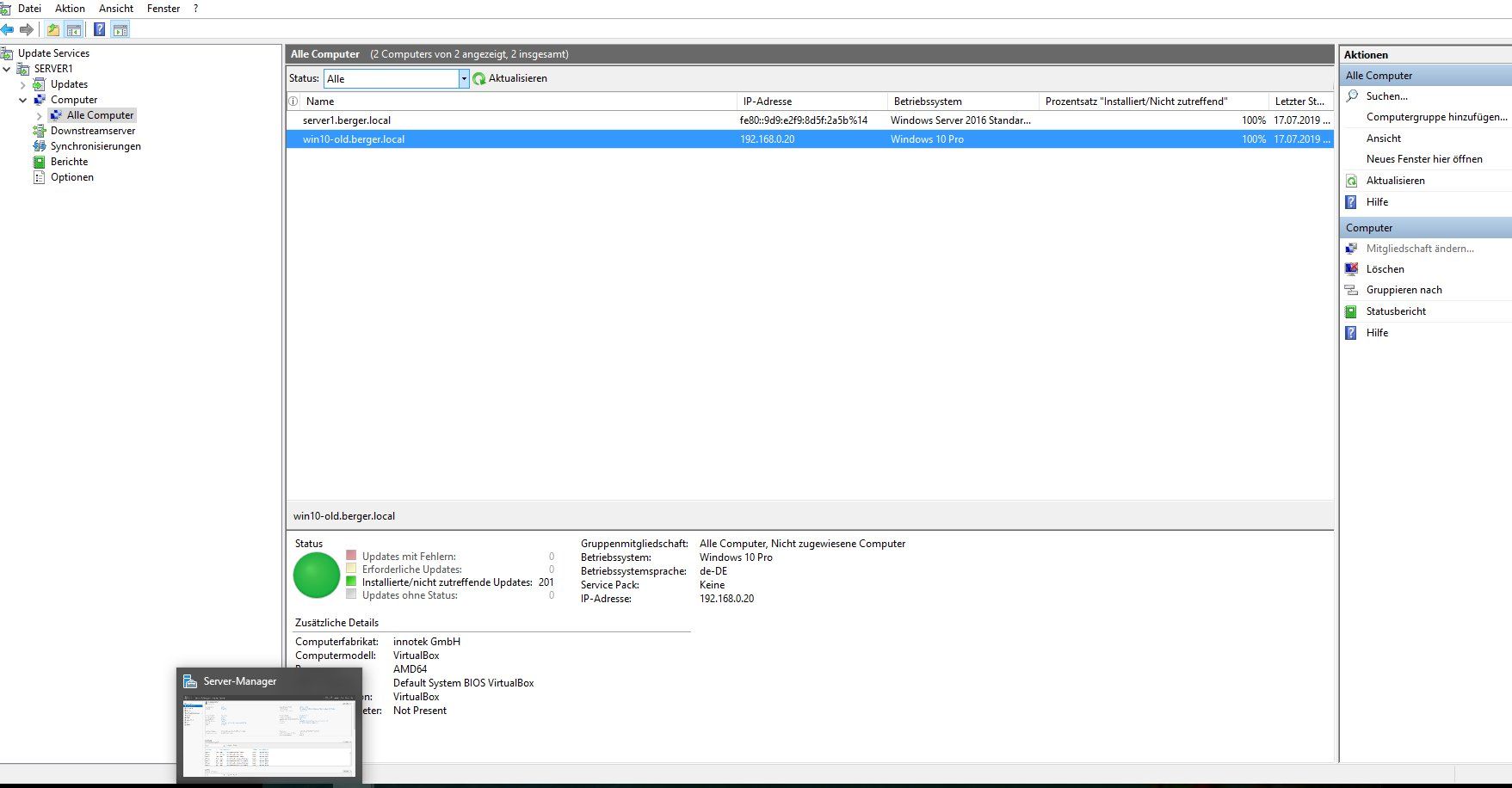Image resolution: width=1512 pixels, height=788 pixels.
Task: Expand the Alle Computer tree node
Action: pos(40,115)
